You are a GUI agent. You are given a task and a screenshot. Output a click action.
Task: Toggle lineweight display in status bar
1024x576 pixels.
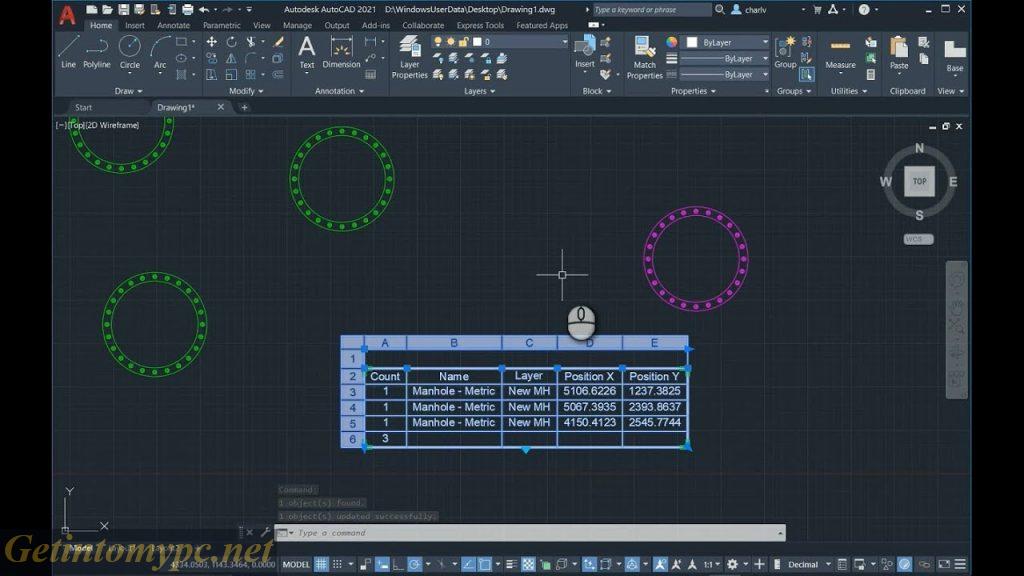511,564
